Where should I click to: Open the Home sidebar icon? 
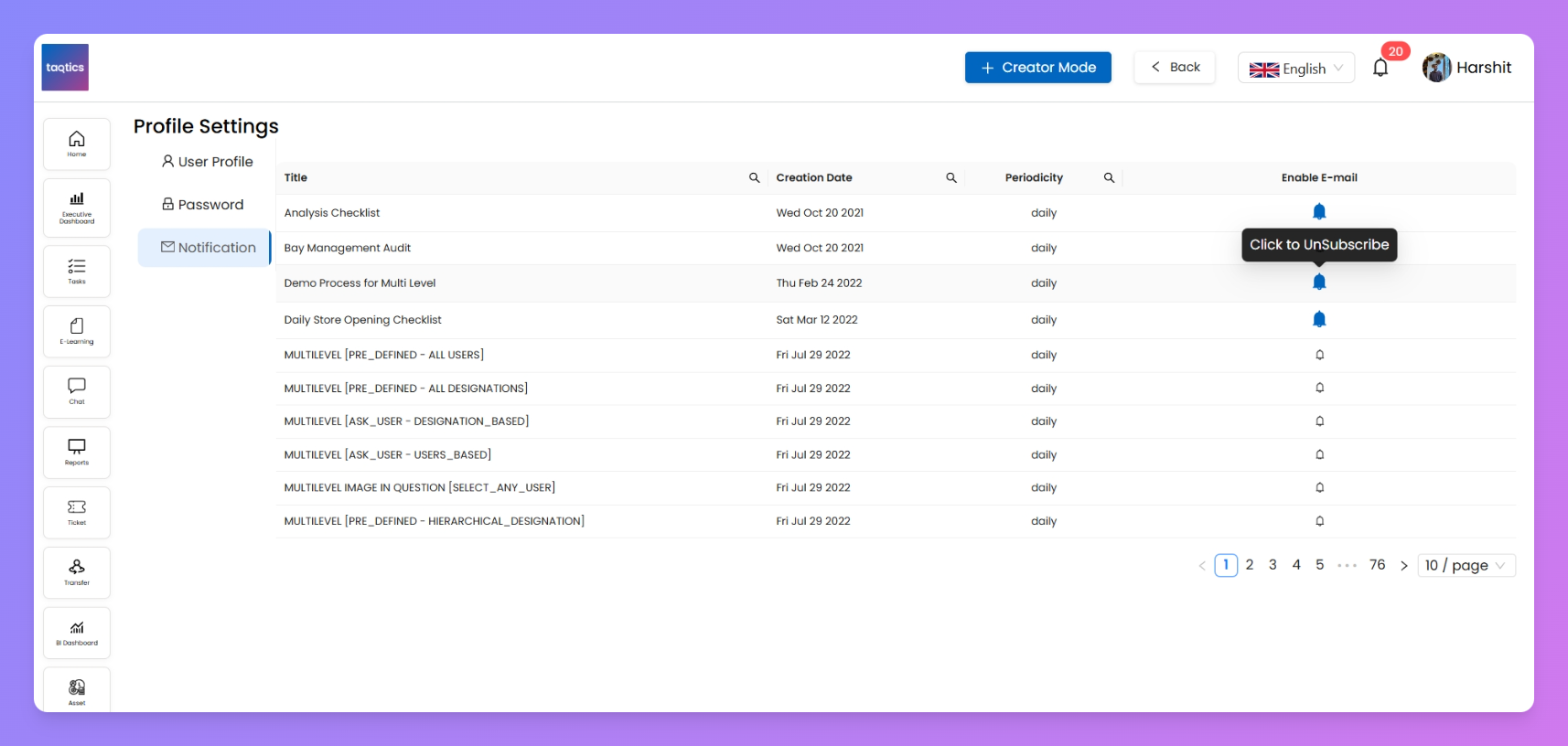tap(77, 144)
